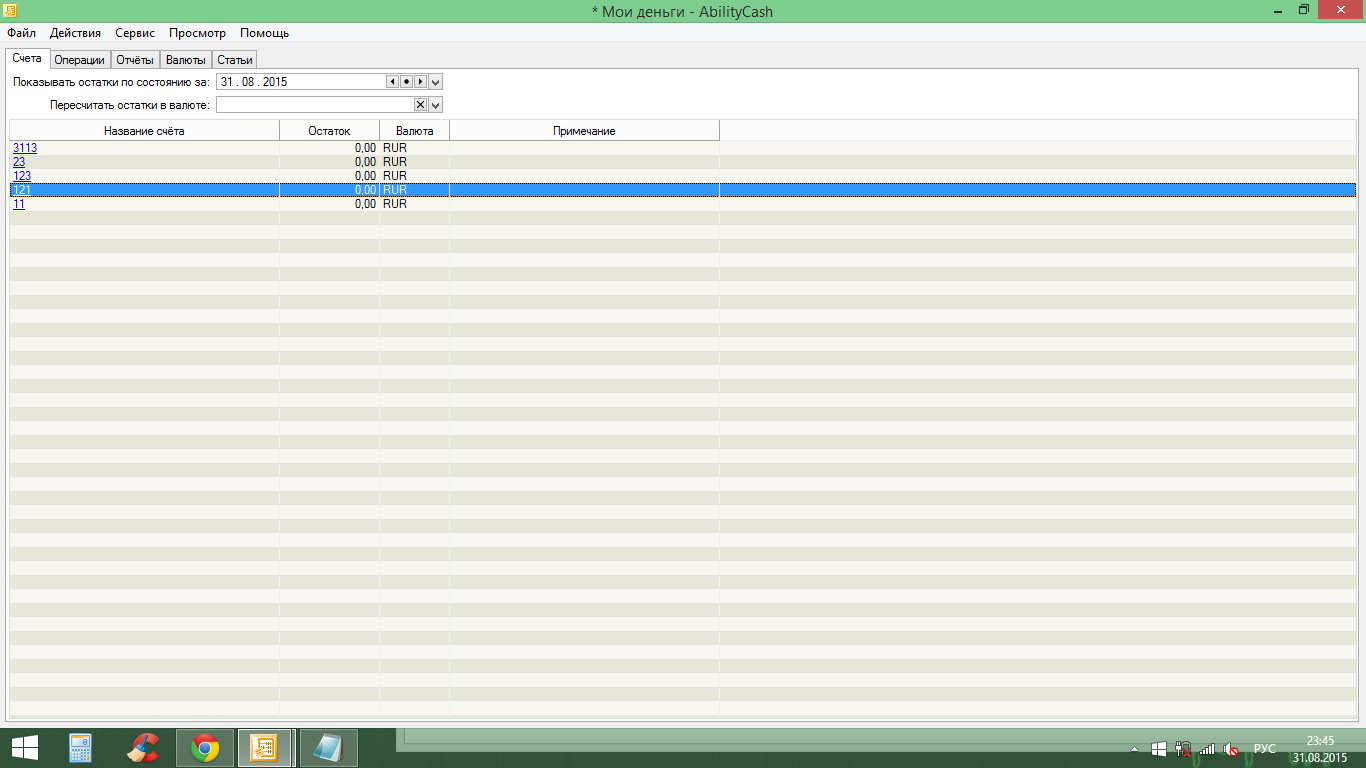
Task: Open the Сервис menu
Action: point(135,33)
